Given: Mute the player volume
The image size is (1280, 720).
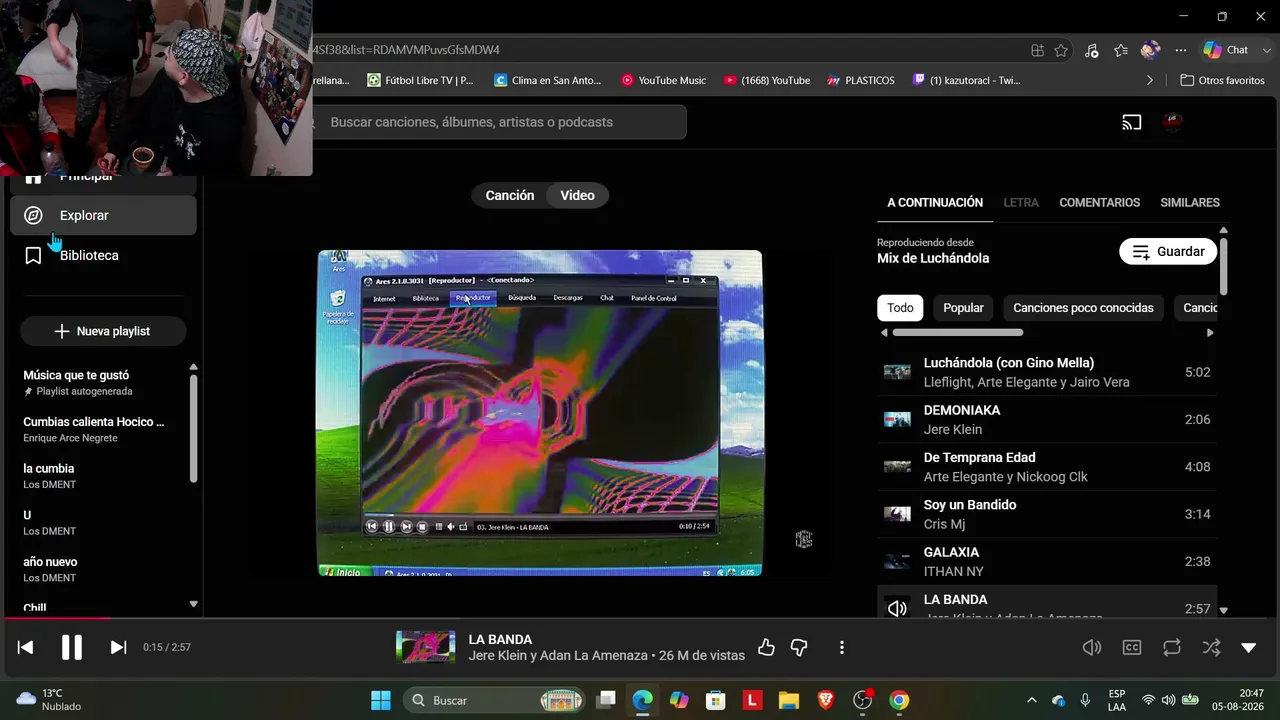Looking at the screenshot, I should pos(1092,647).
